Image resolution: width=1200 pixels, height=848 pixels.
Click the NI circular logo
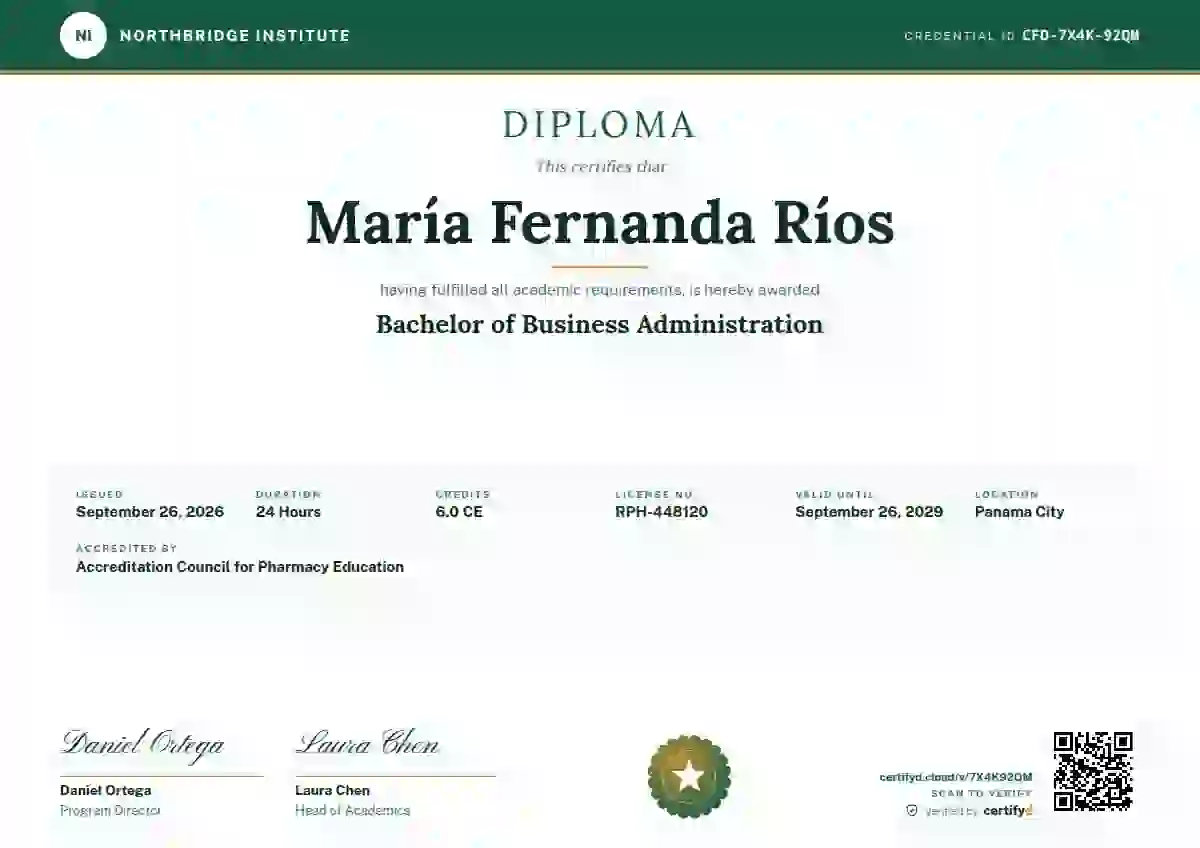[x=81, y=36]
